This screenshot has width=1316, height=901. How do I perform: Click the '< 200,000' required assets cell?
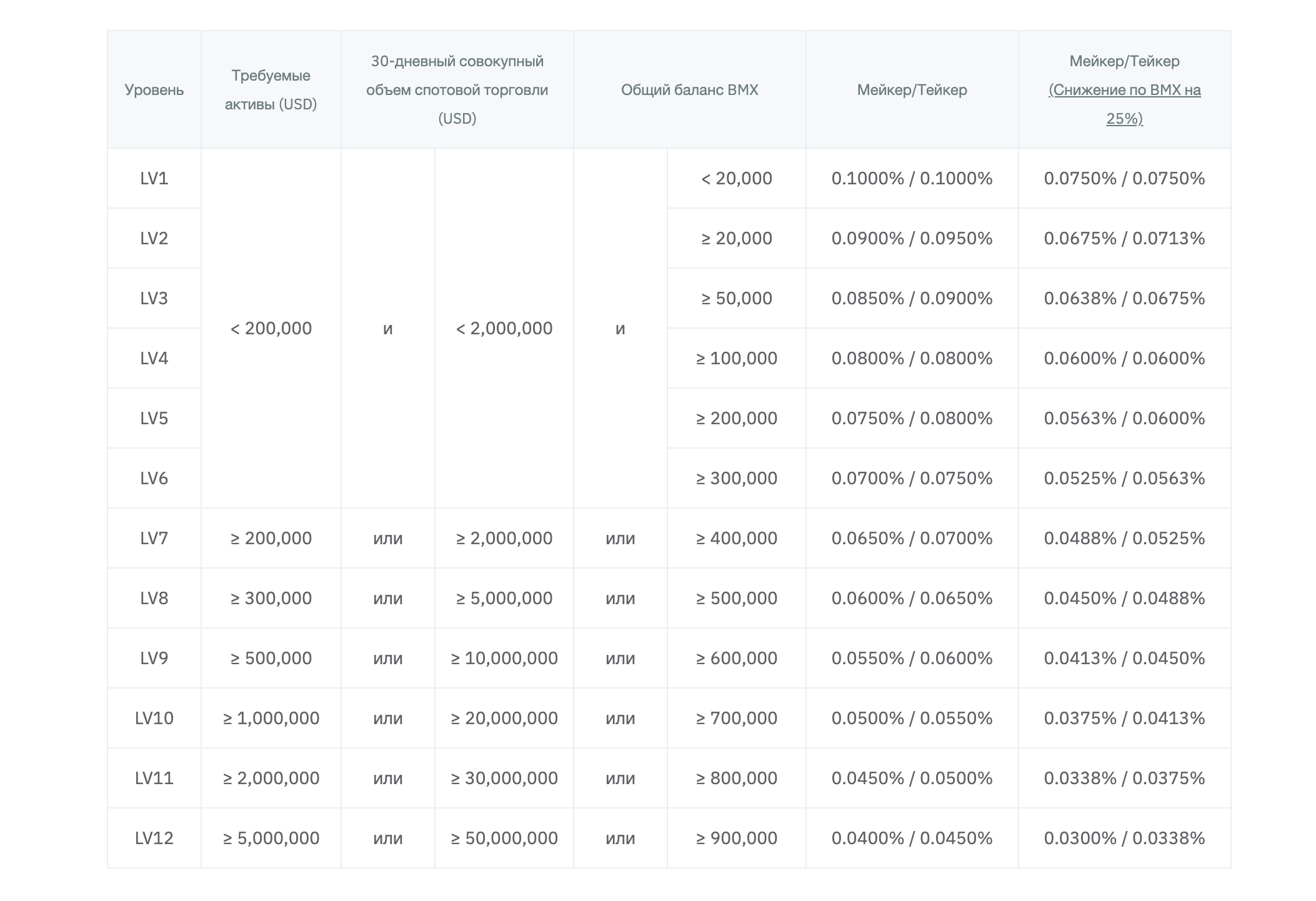[x=271, y=329]
